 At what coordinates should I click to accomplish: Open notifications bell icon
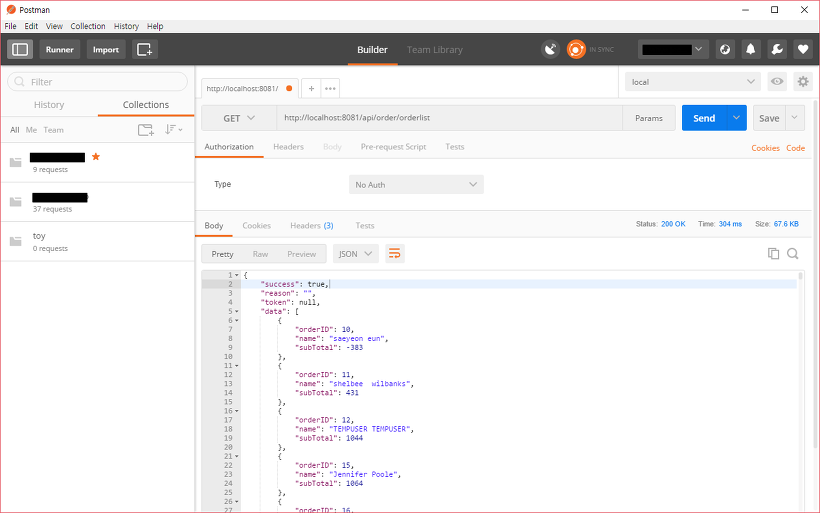pos(750,50)
